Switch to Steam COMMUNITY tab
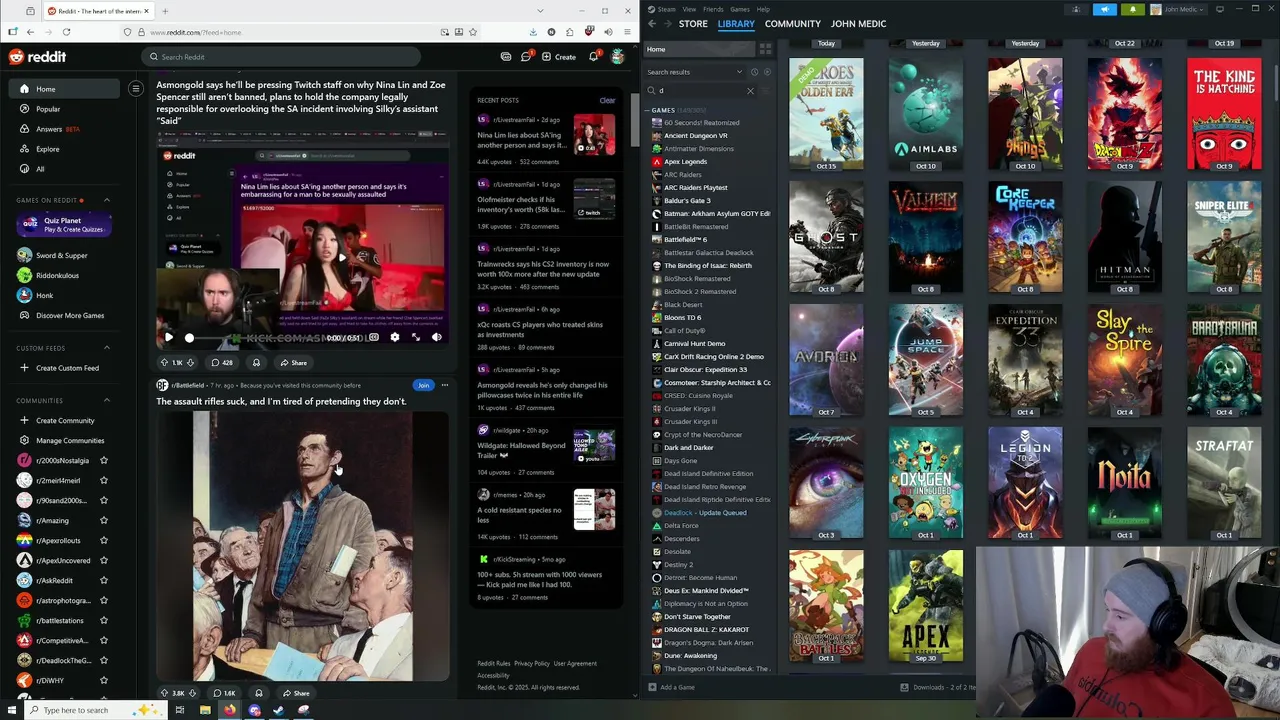 tap(793, 24)
